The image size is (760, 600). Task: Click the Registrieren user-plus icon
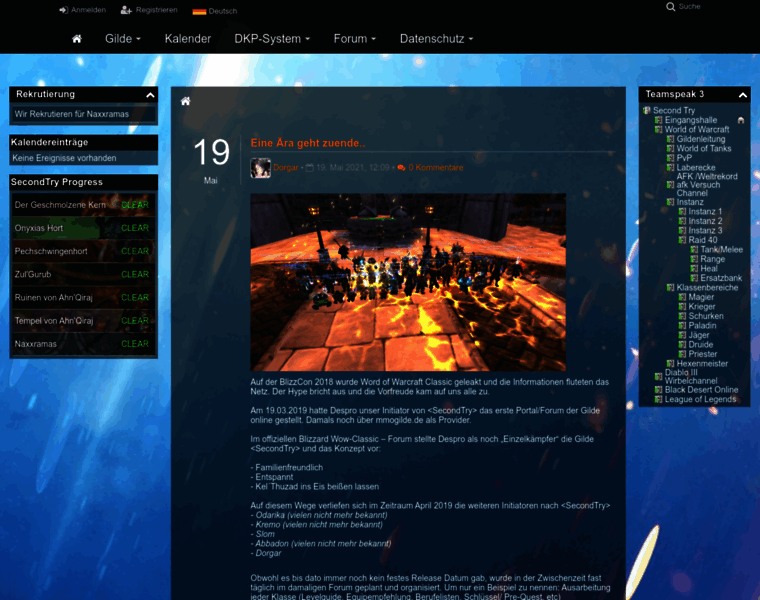(126, 10)
